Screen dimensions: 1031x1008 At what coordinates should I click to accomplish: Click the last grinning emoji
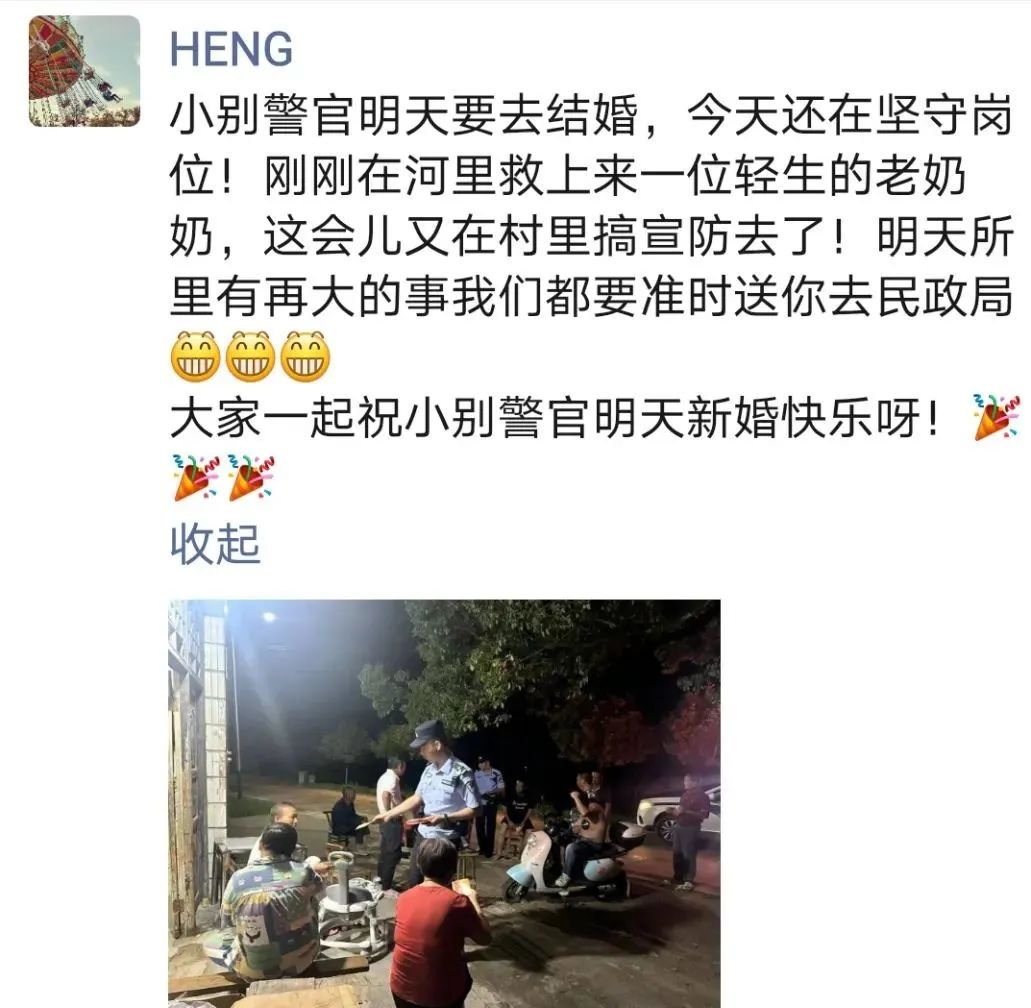[x=305, y=357]
